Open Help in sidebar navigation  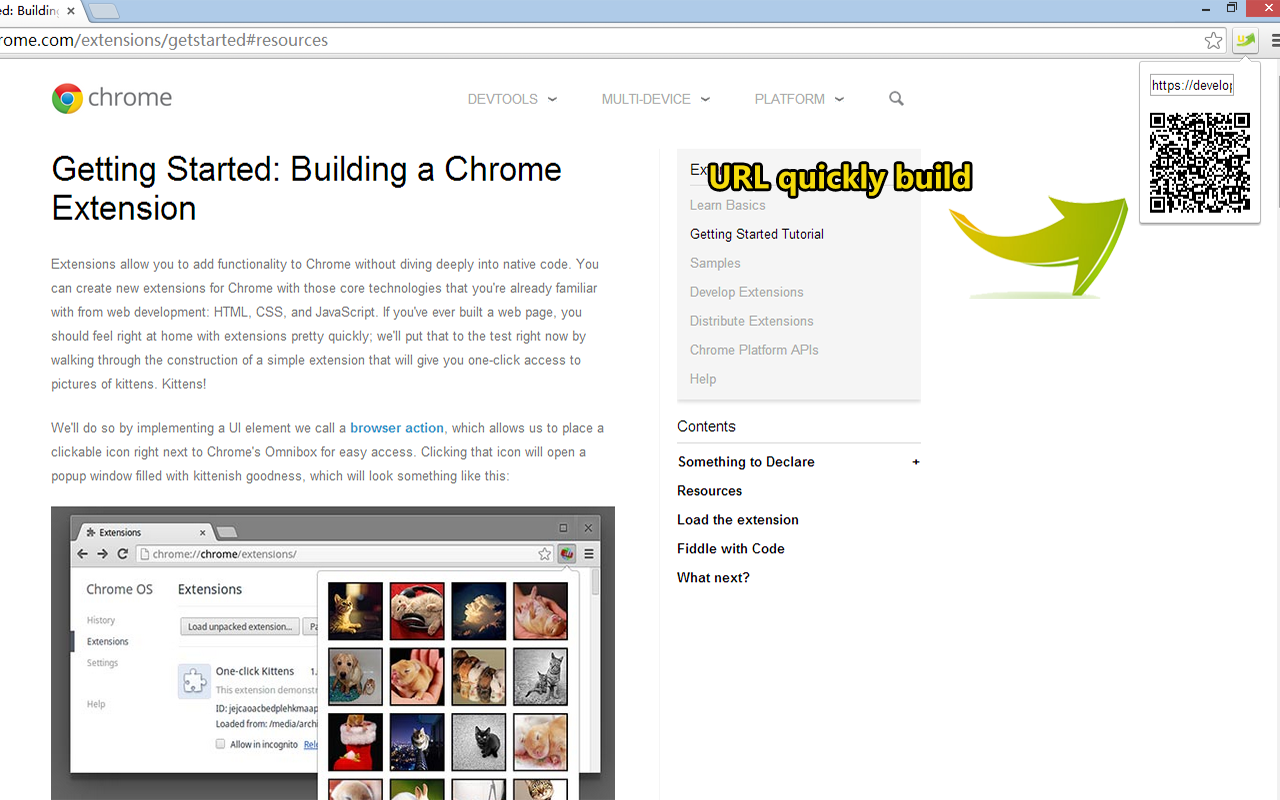point(703,379)
